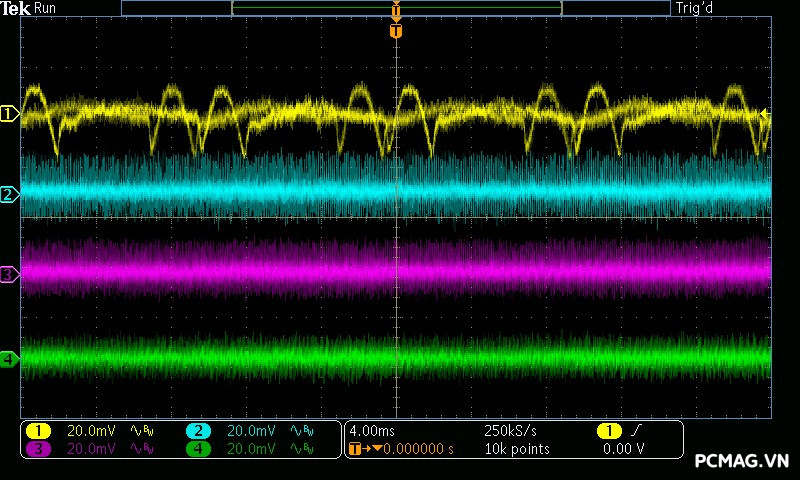This screenshot has height=480, width=800.
Task: Click the 250kS/s sample rate readout
Action: tap(510, 431)
